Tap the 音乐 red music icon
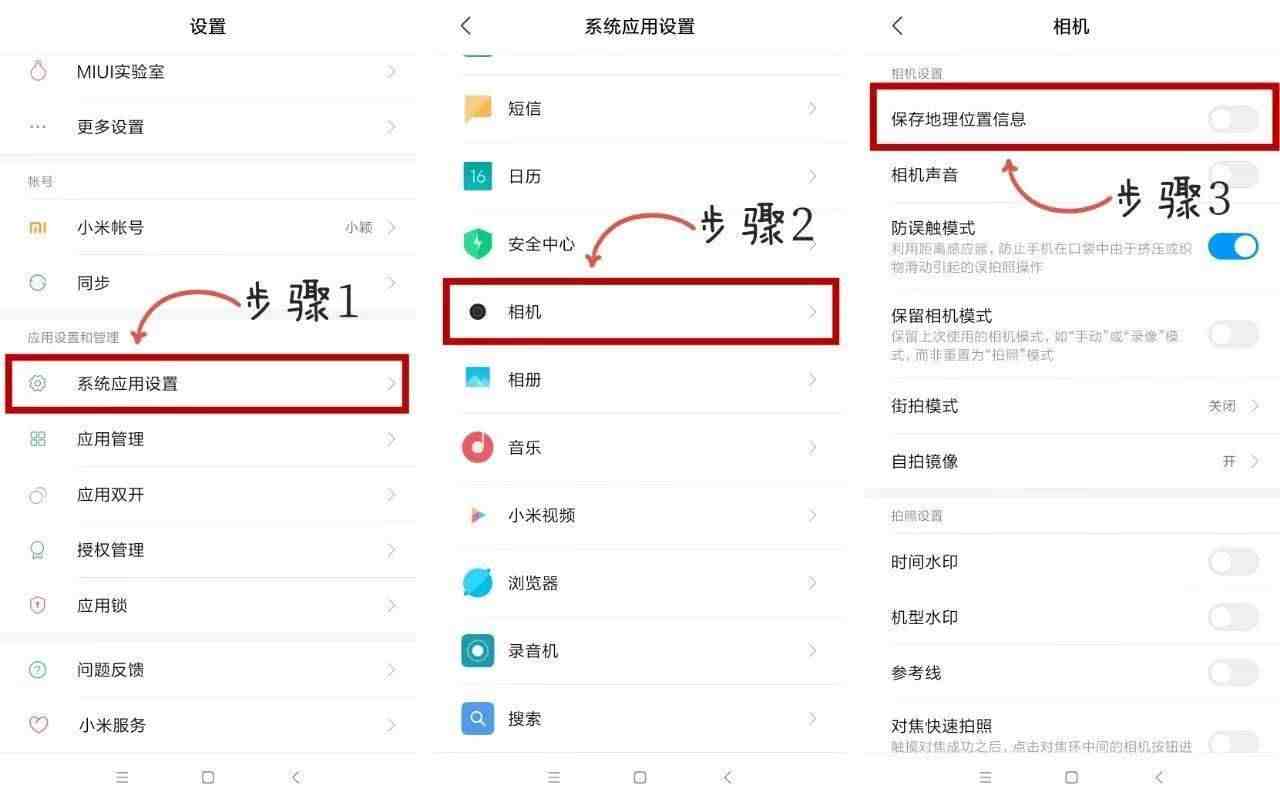This screenshot has height=802, width=1280. click(478, 447)
